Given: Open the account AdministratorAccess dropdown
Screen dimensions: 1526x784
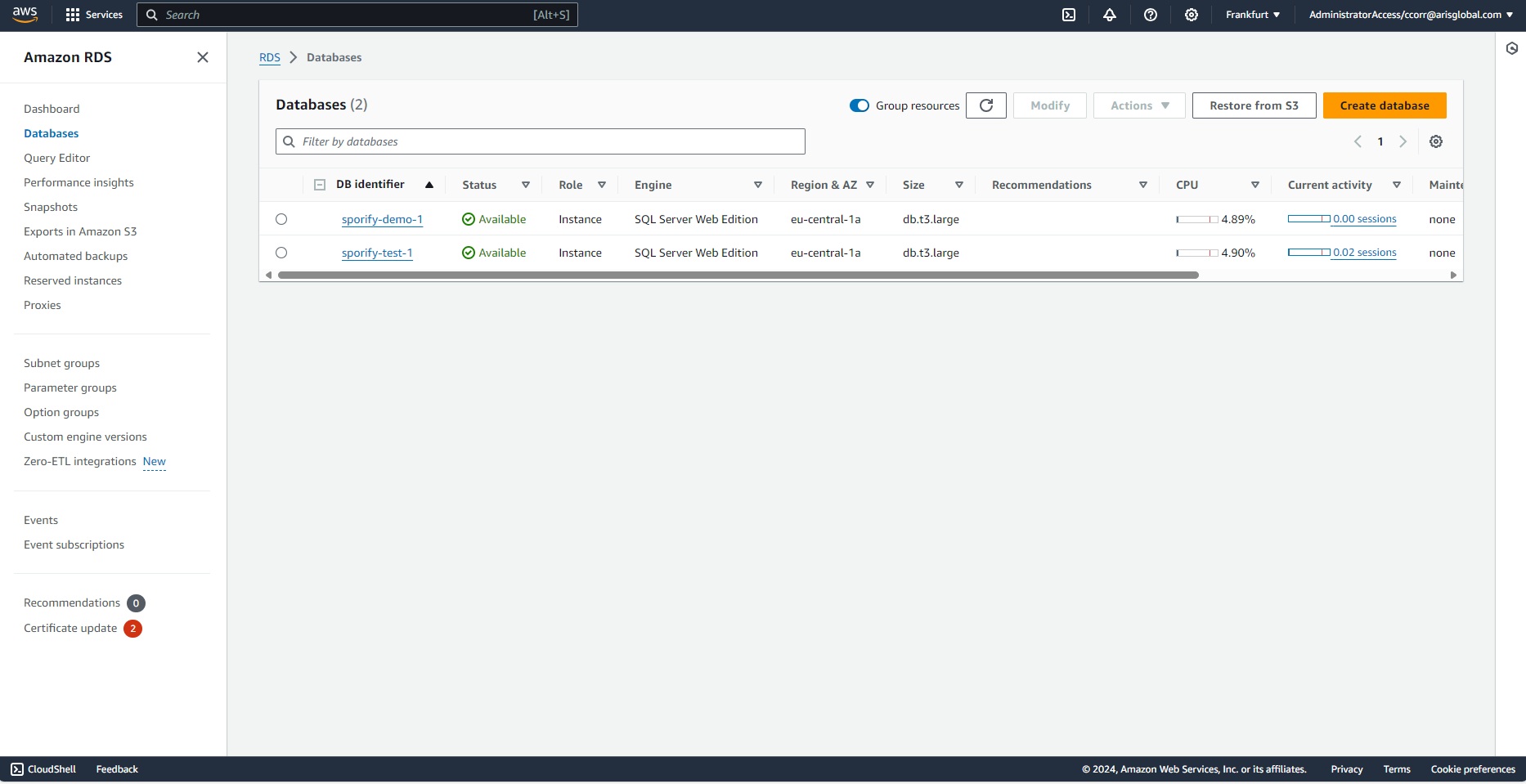Looking at the screenshot, I should [x=1411, y=15].
